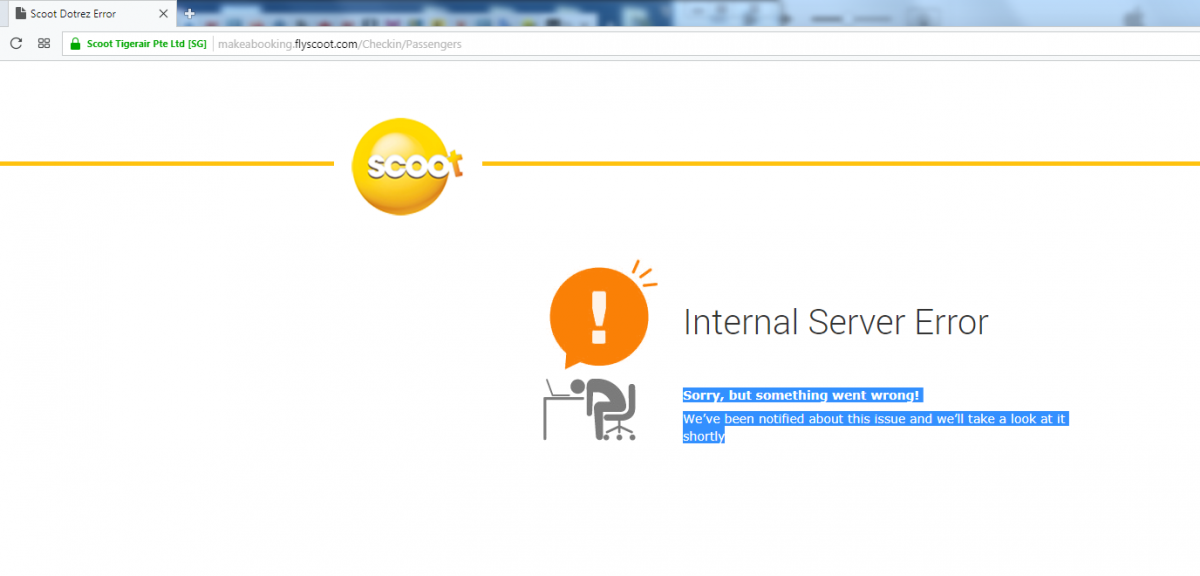Click the green padlock security icon
The width and height of the screenshot is (1200, 576).
click(x=75, y=44)
